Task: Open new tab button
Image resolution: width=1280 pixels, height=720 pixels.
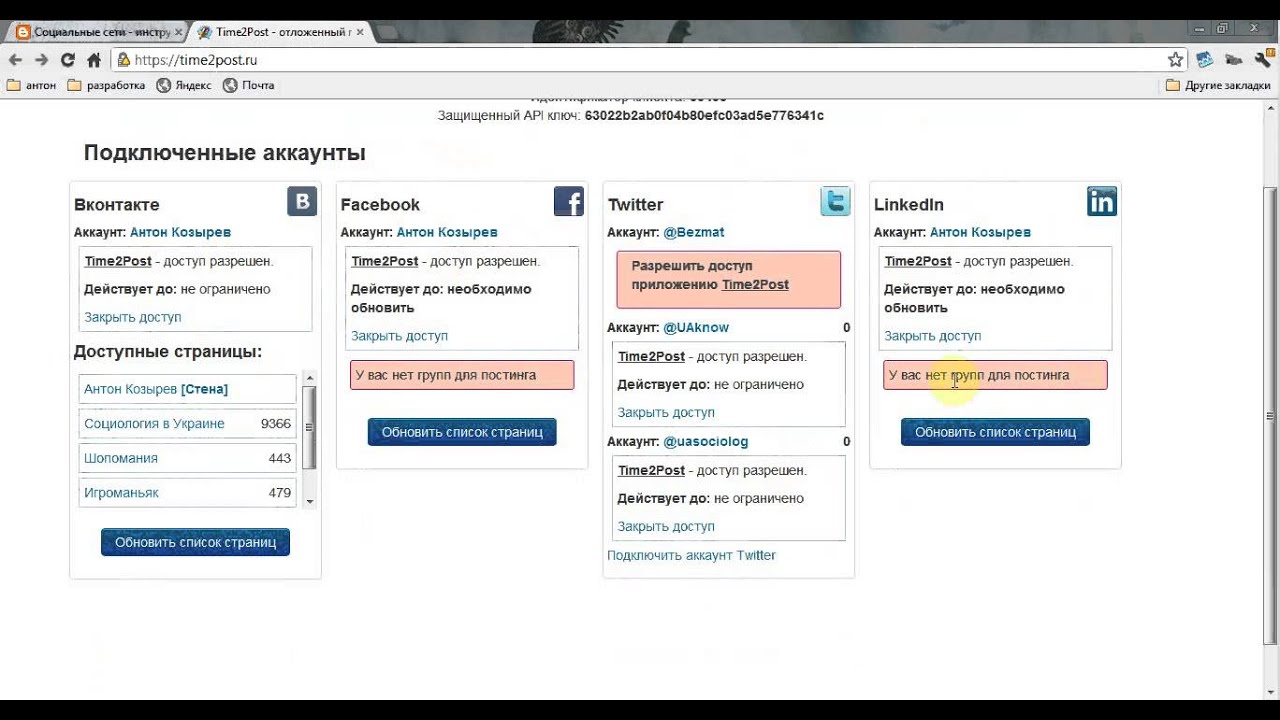Action: point(388,33)
